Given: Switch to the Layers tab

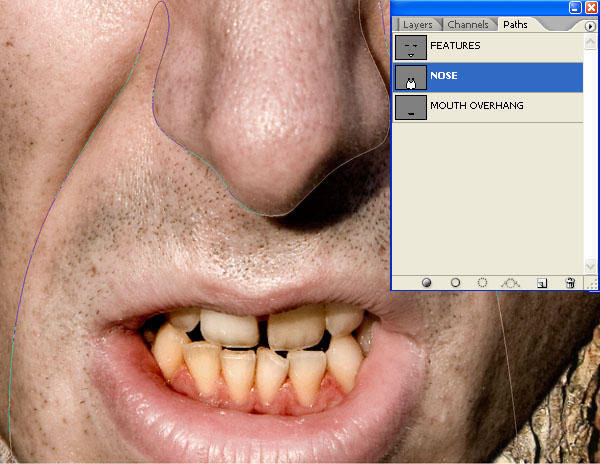Looking at the screenshot, I should click(417, 24).
